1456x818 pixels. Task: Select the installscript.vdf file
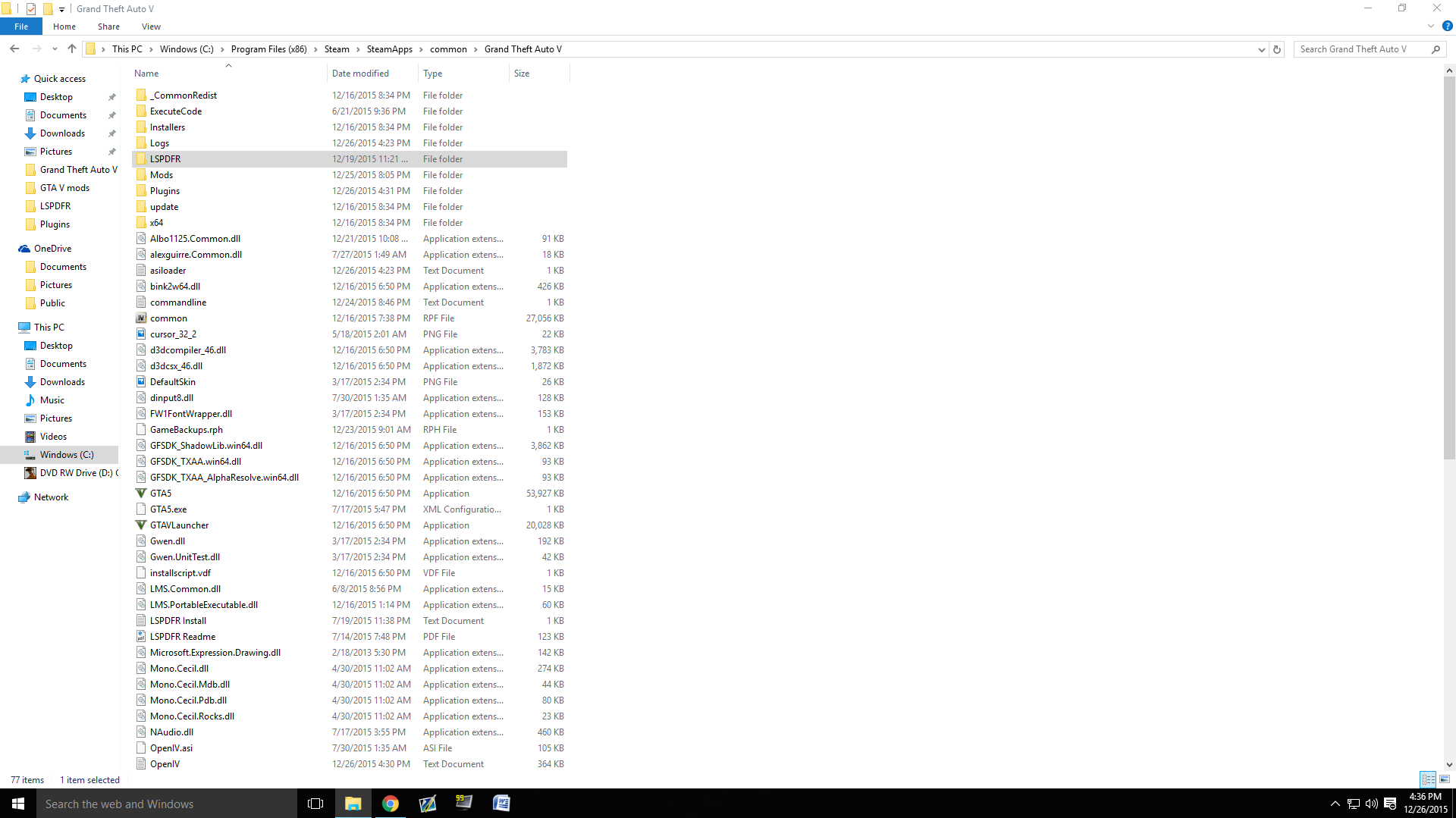(350, 573)
